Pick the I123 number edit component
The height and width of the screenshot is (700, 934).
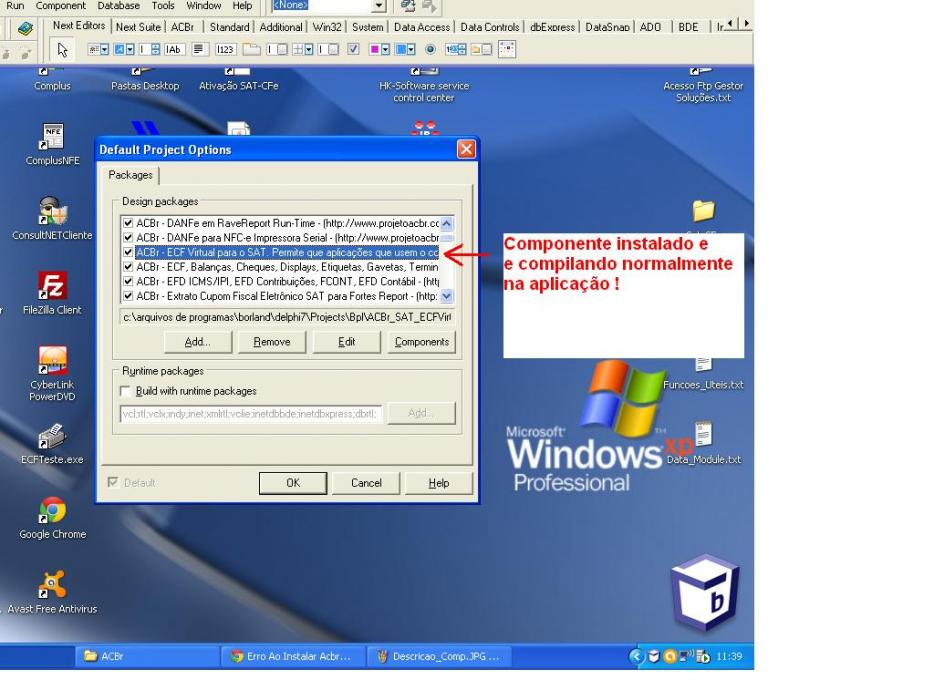tap(225, 49)
